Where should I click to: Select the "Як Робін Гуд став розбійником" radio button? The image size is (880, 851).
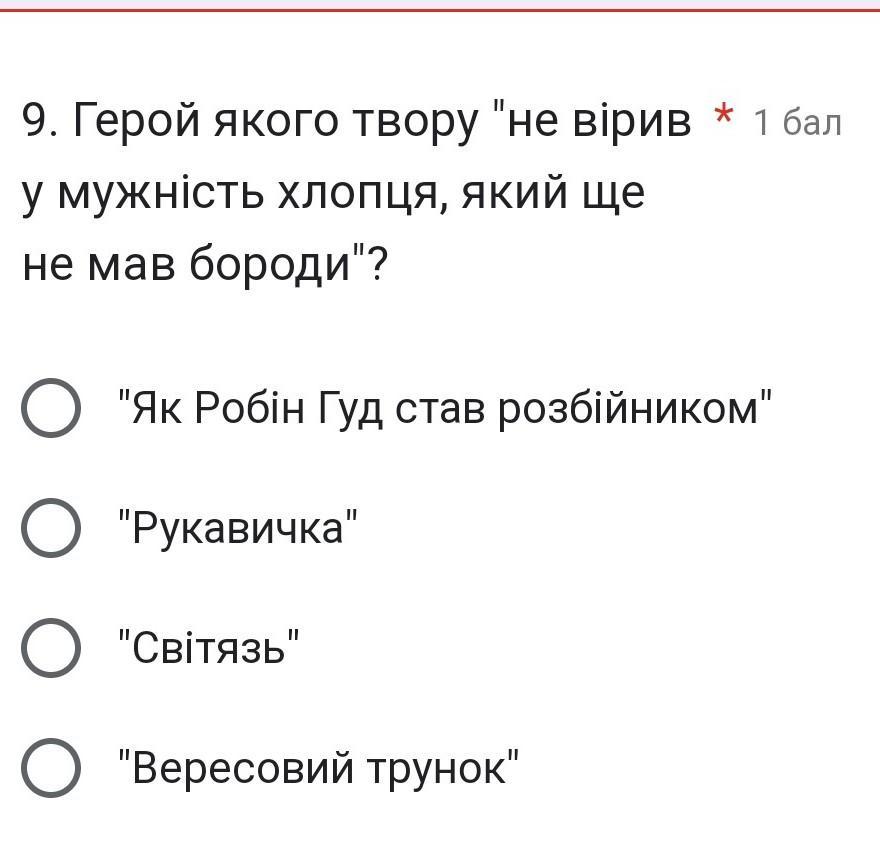coord(50,408)
